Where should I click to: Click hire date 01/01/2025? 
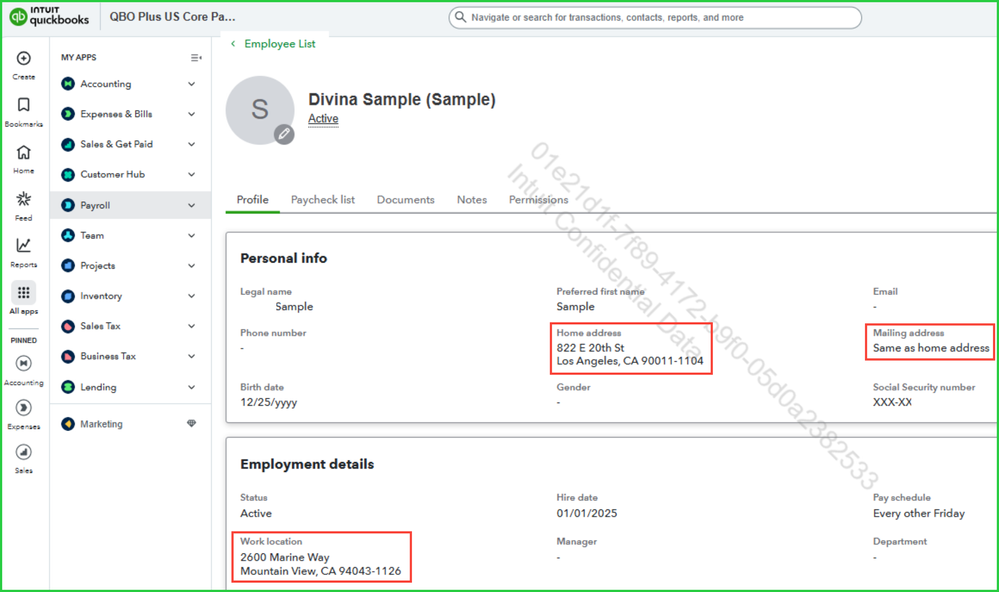(x=586, y=513)
